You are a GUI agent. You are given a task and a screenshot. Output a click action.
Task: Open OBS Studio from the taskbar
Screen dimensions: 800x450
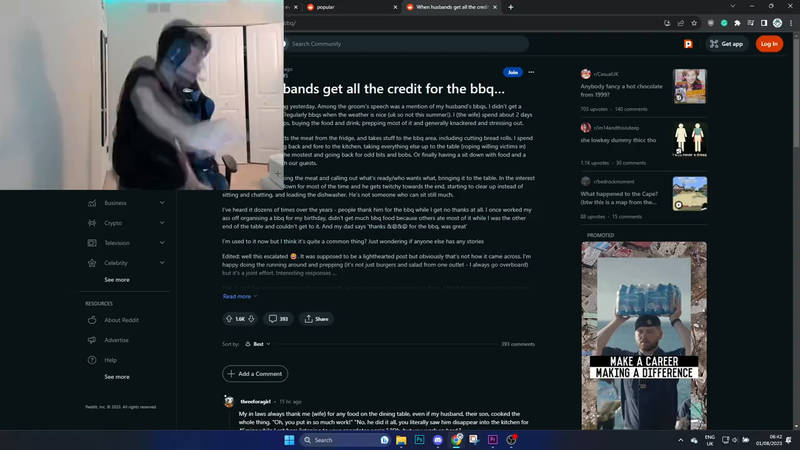pyautogui.click(x=511, y=440)
